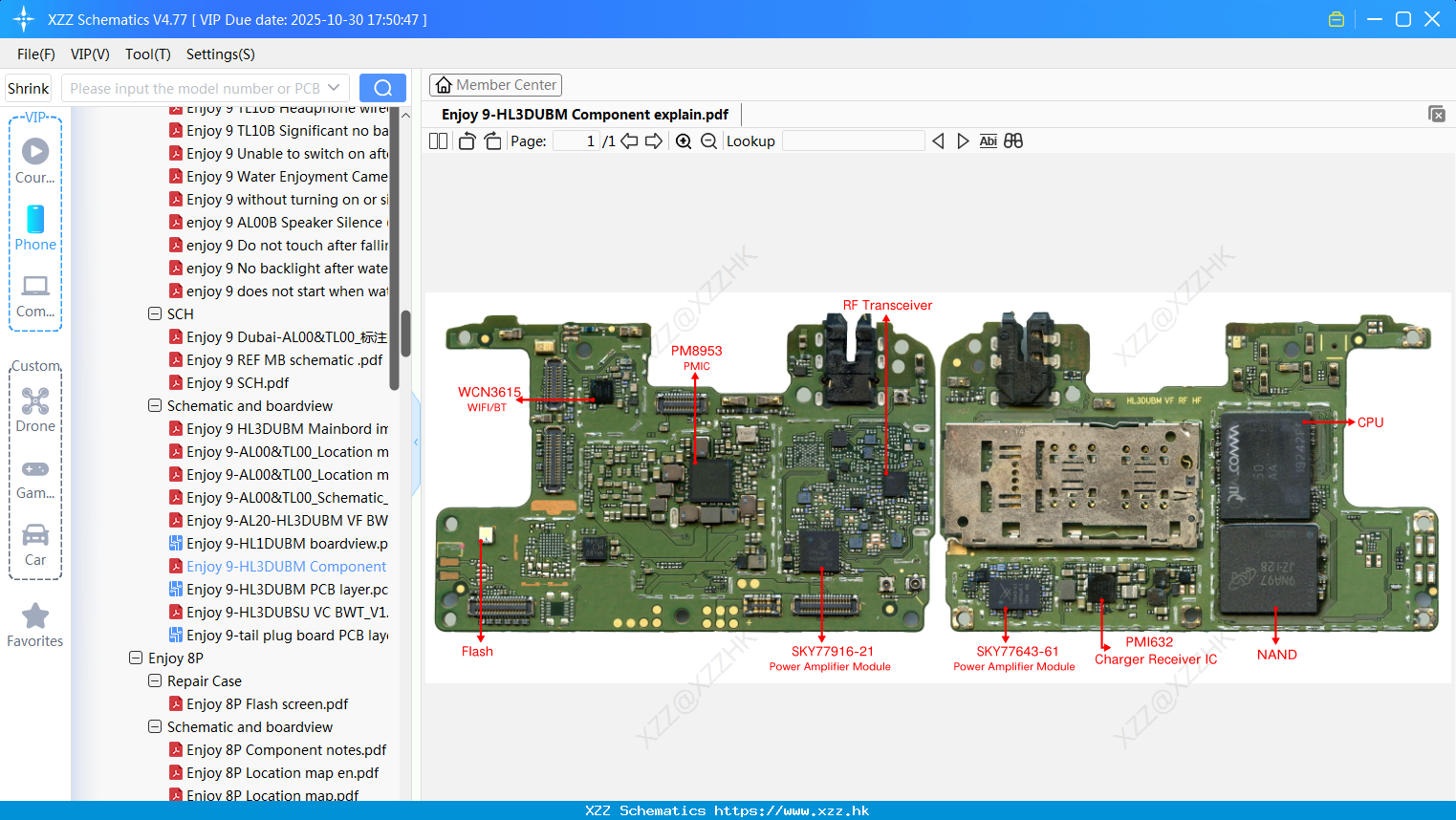Click the XZZ star logo icon
1456x820 pixels.
[x=24, y=19]
